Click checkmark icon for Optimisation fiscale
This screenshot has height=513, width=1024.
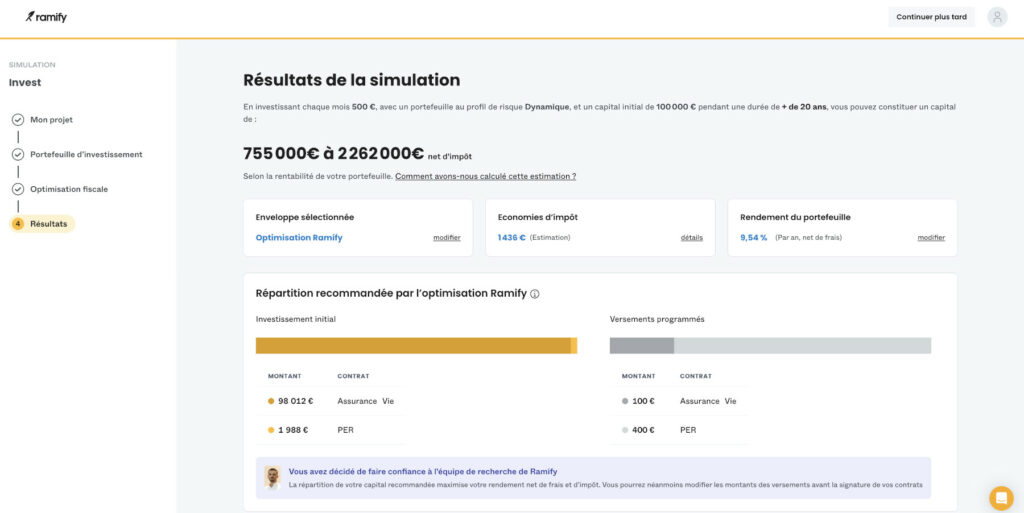[18, 189]
